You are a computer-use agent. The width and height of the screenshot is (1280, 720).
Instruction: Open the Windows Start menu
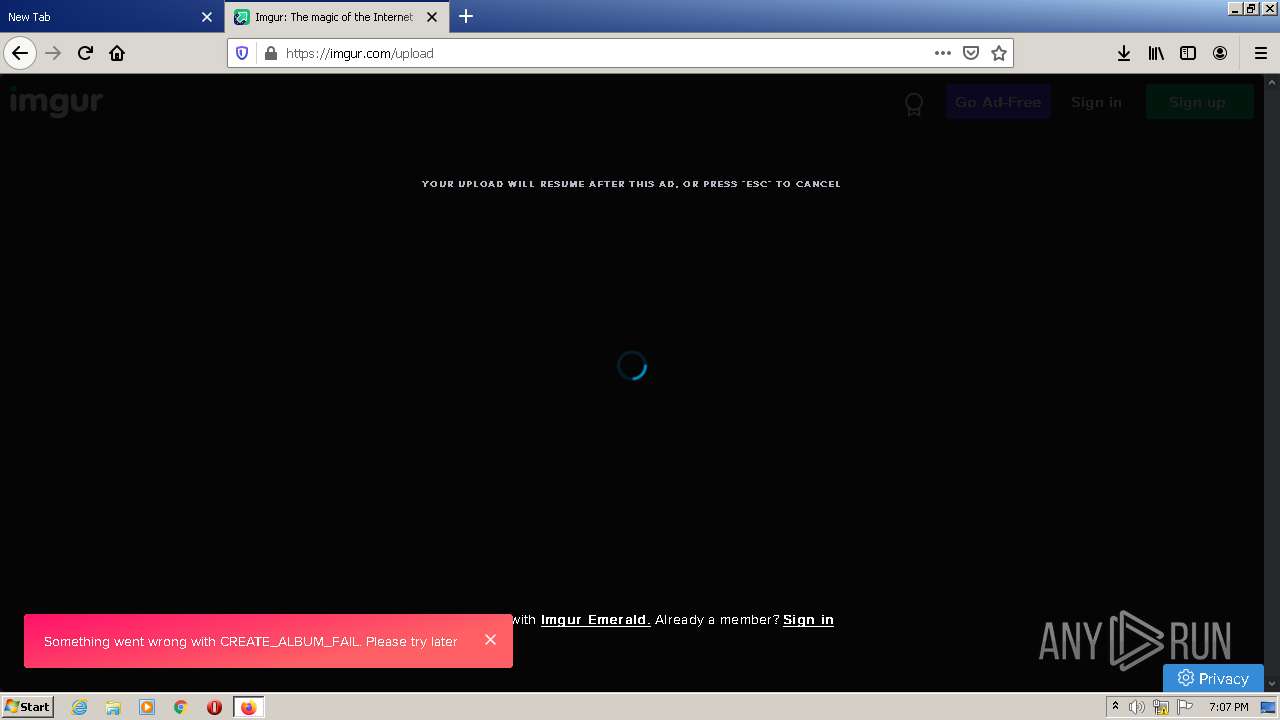[x=28, y=707]
